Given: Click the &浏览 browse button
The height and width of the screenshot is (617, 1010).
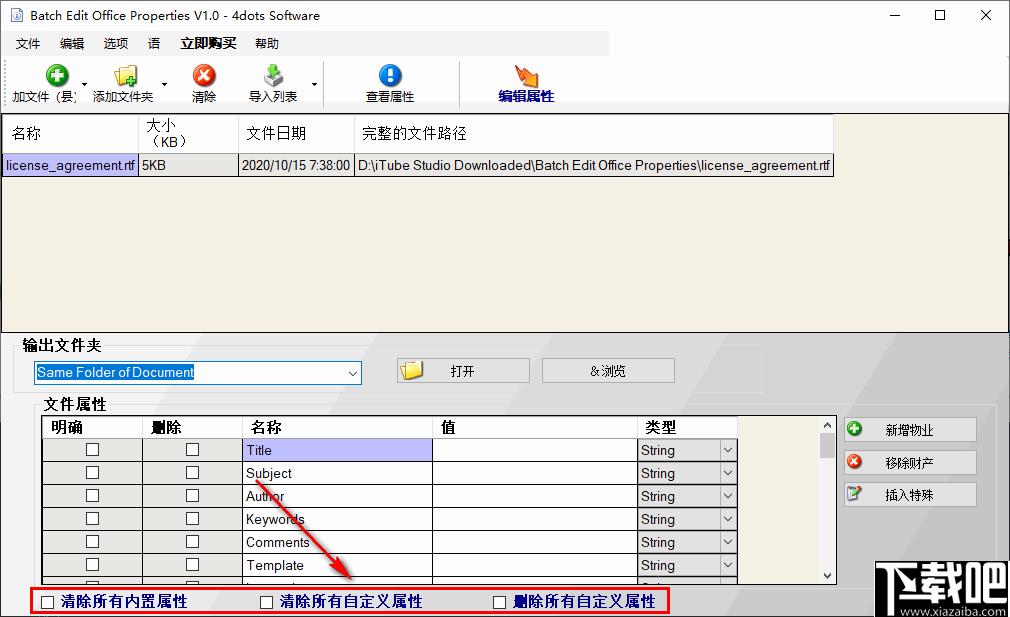Looking at the screenshot, I should (608, 370).
